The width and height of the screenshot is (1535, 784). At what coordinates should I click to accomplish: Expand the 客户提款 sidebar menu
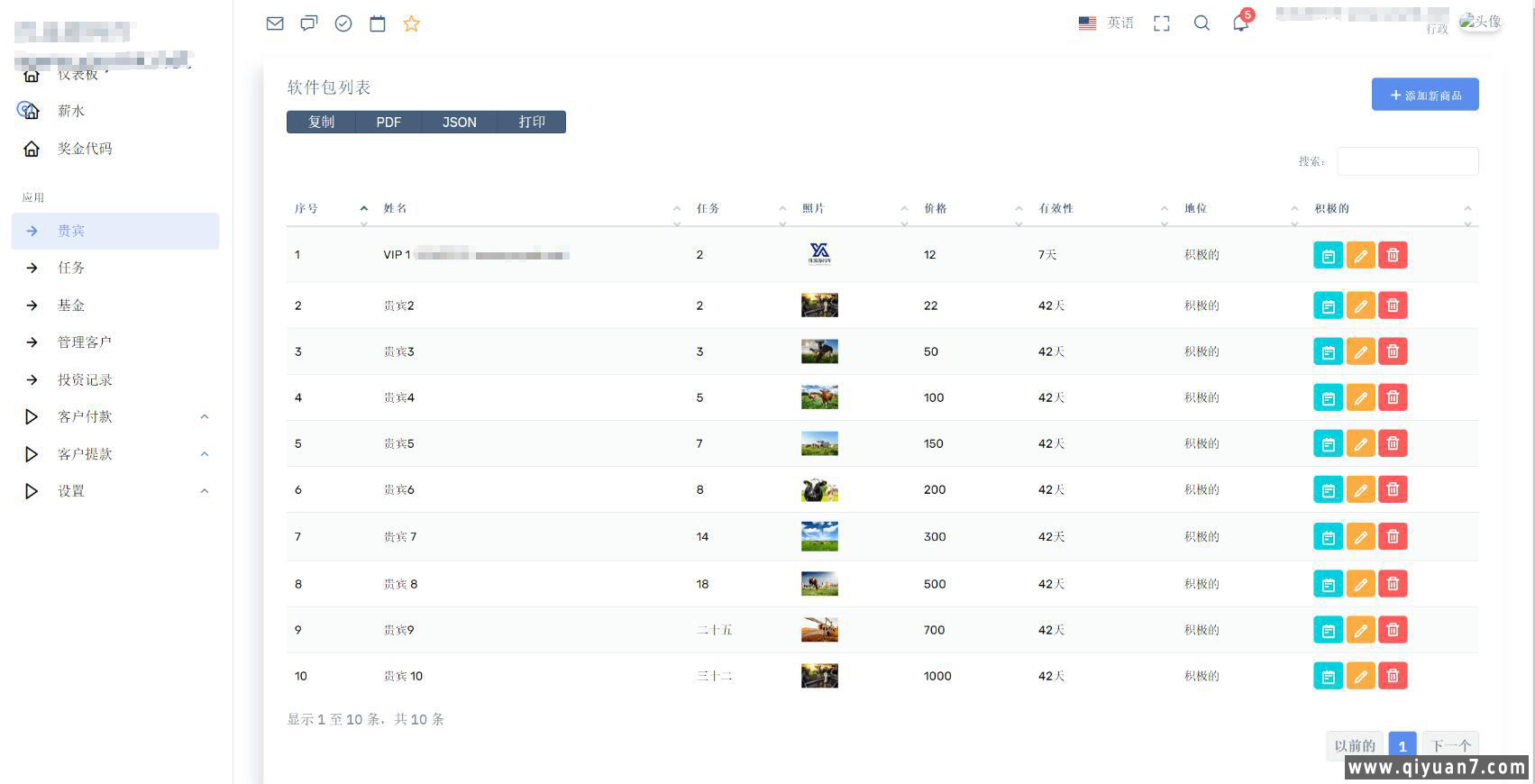[85, 454]
